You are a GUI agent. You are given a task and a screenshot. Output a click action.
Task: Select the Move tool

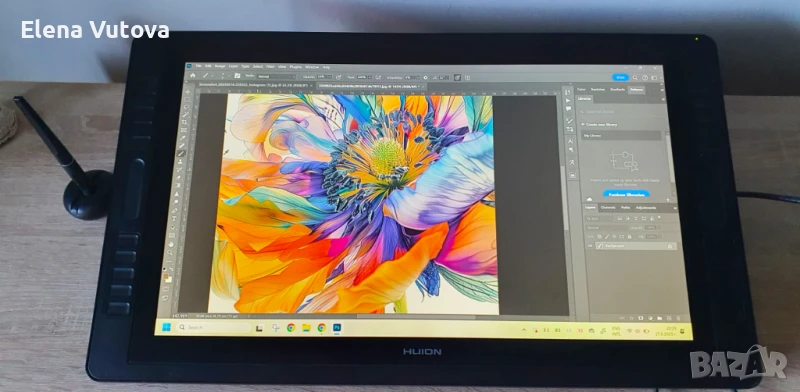click(188, 91)
